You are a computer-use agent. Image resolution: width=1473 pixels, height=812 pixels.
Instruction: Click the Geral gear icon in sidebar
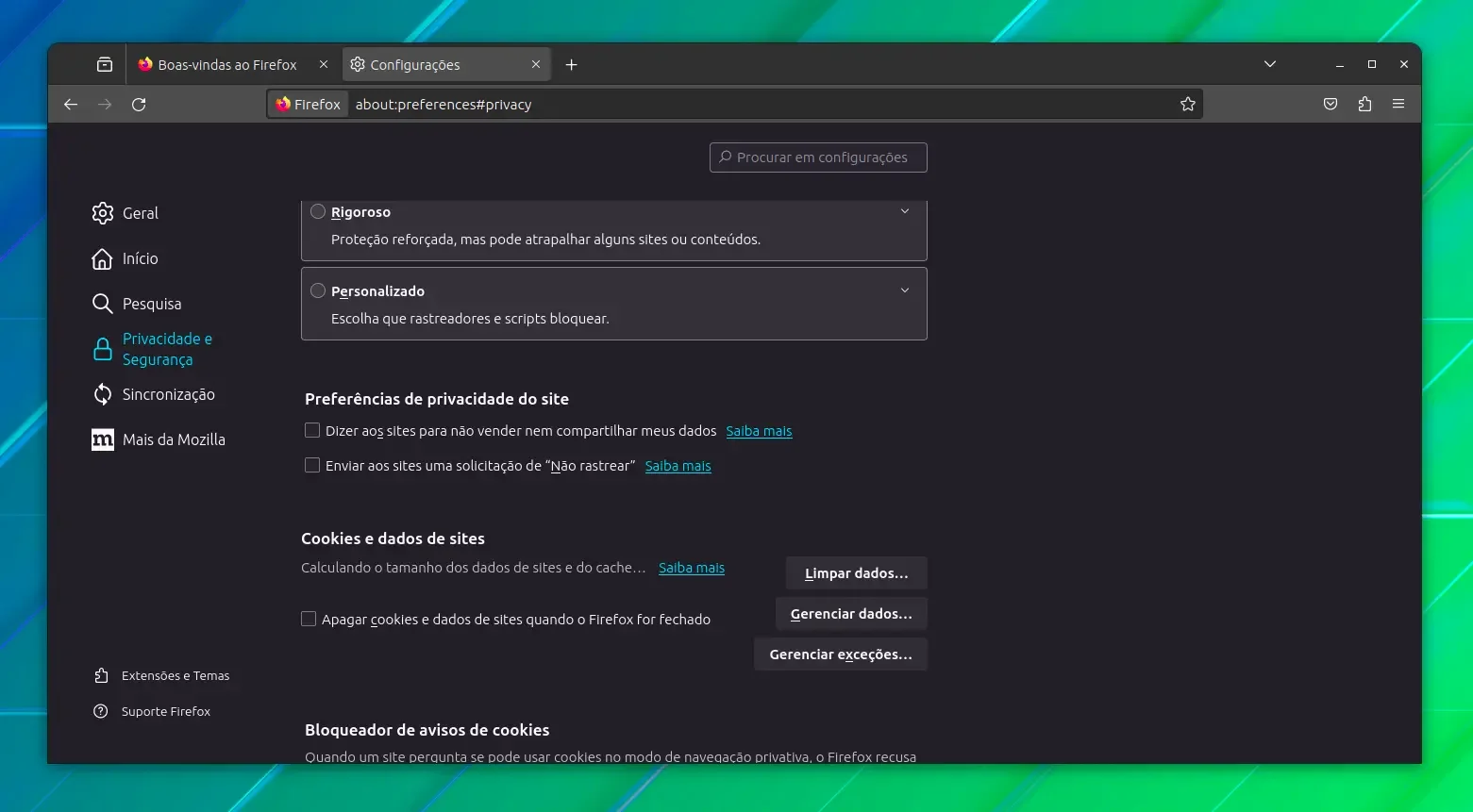click(x=103, y=213)
